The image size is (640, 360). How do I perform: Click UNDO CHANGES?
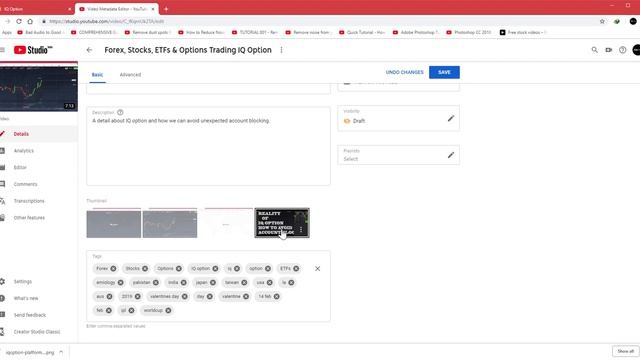pos(404,72)
